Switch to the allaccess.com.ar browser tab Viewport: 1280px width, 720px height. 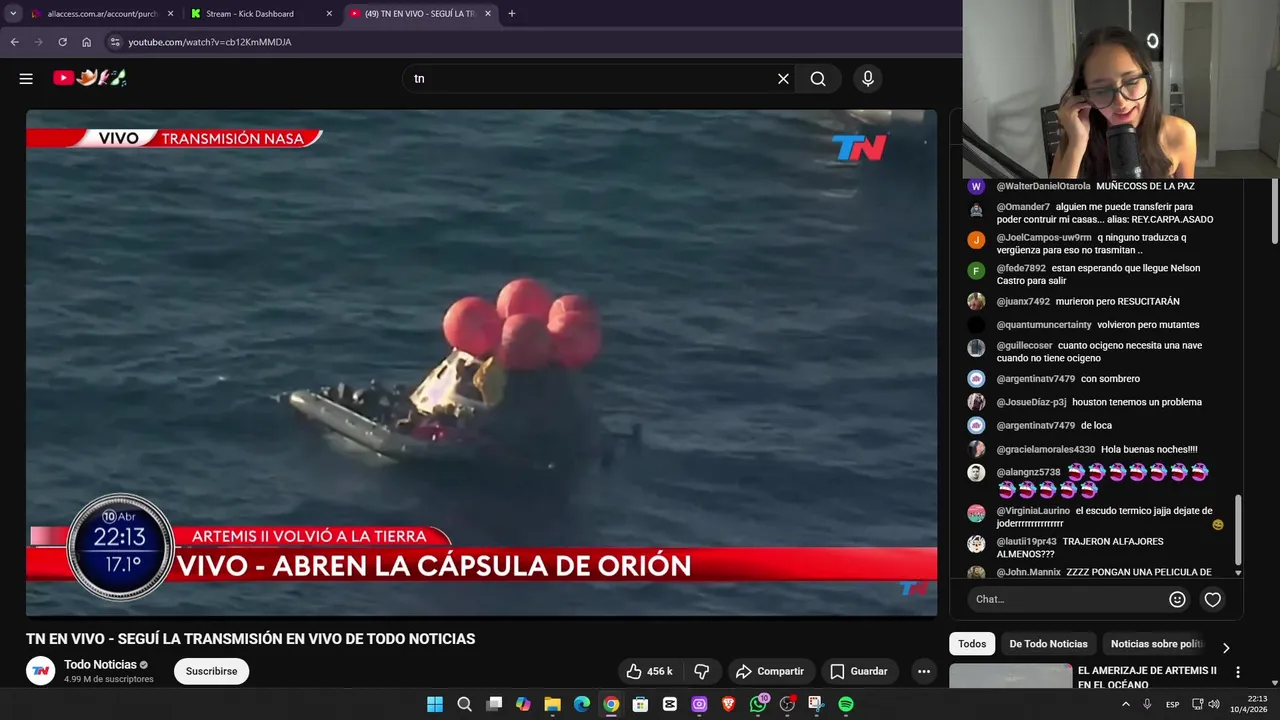pos(100,14)
